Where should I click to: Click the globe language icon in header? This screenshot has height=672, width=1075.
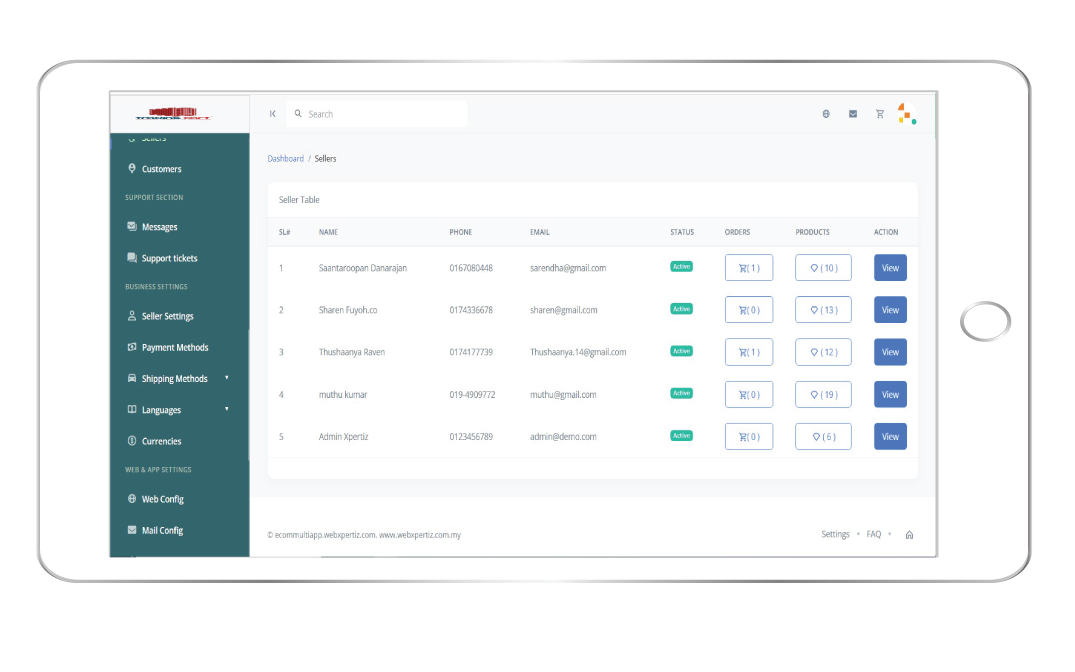826,114
